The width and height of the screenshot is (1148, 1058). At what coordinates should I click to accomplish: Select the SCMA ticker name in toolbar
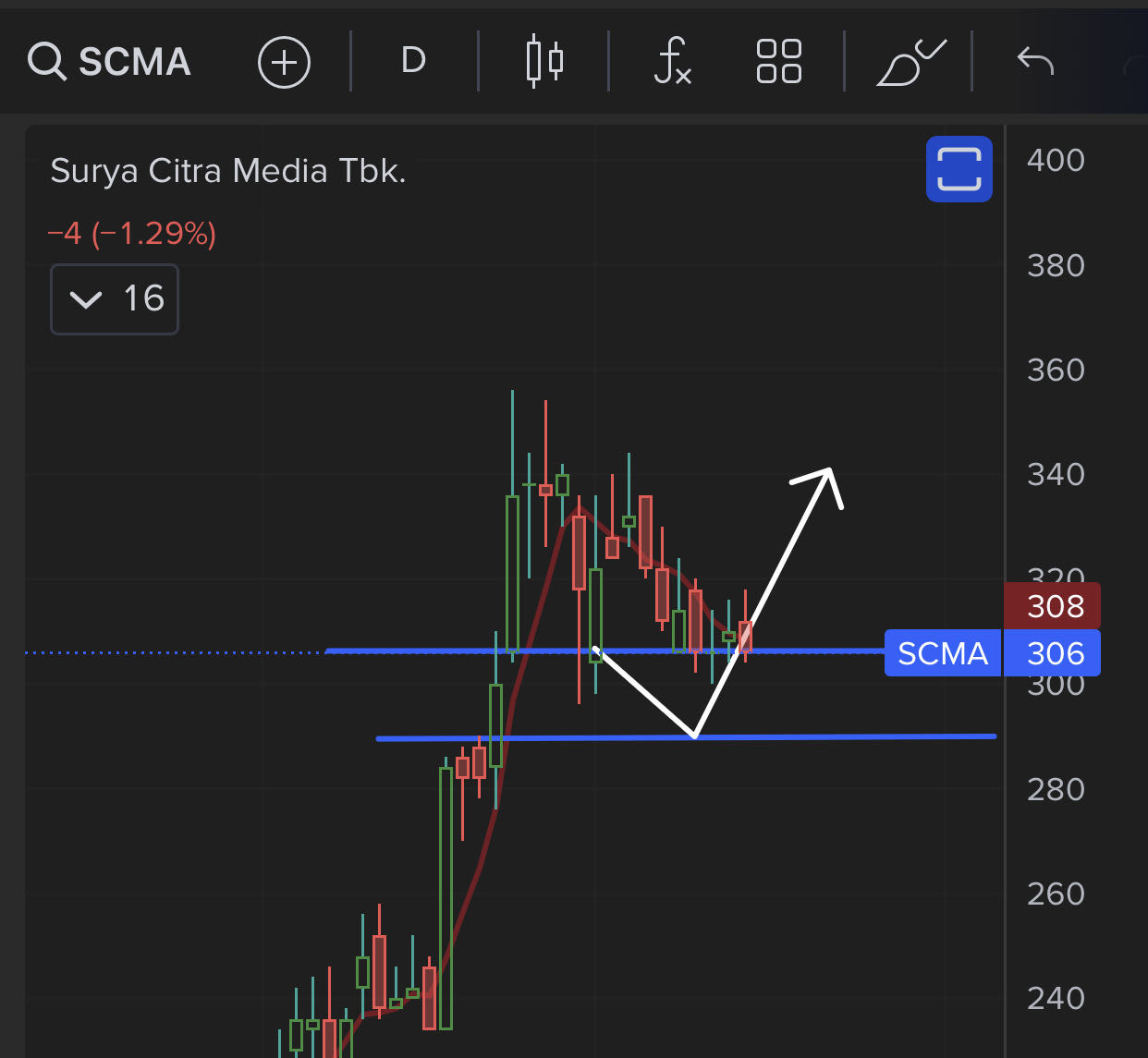(x=135, y=62)
